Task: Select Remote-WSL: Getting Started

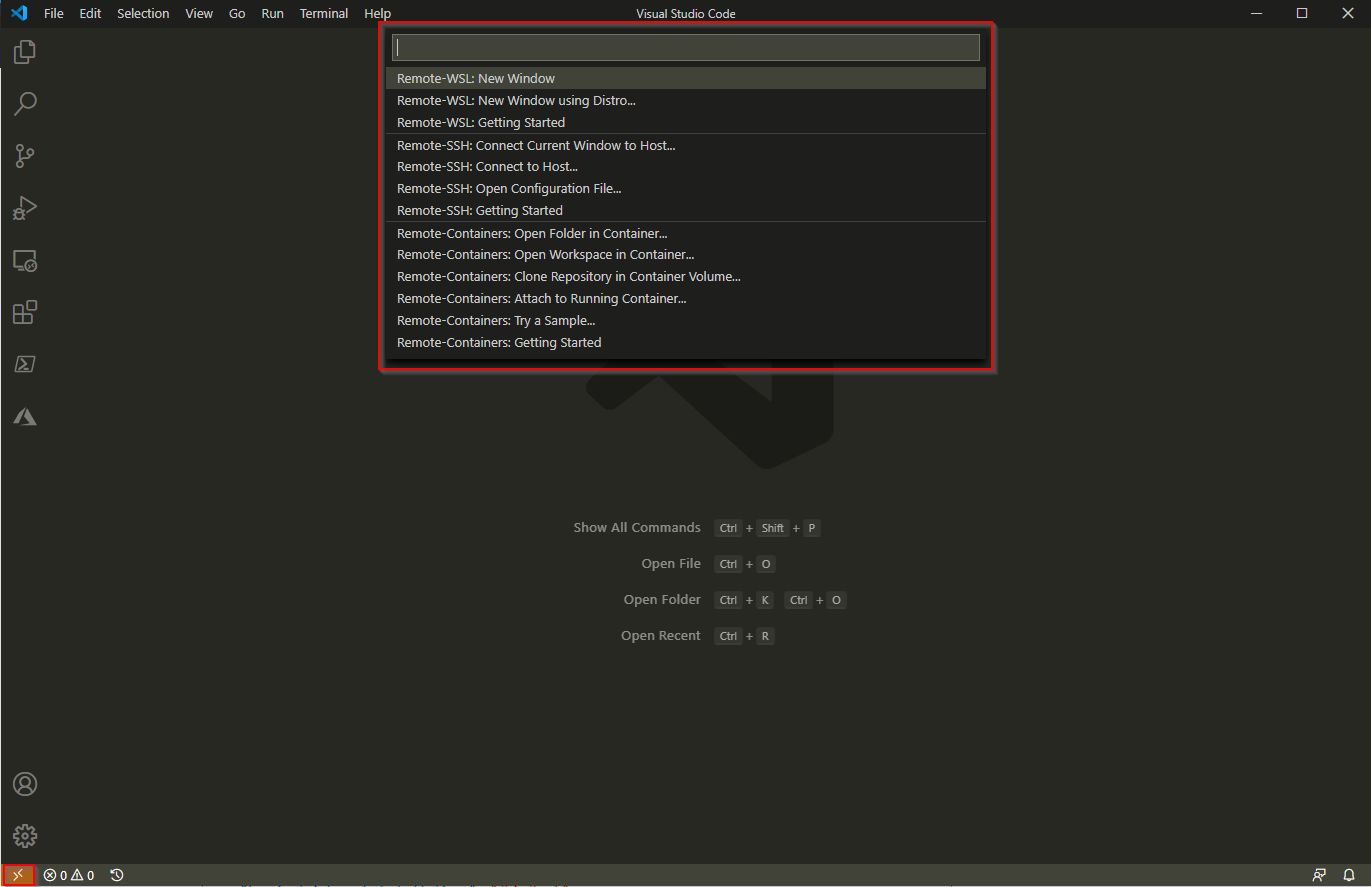Action: [x=686, y=122]
